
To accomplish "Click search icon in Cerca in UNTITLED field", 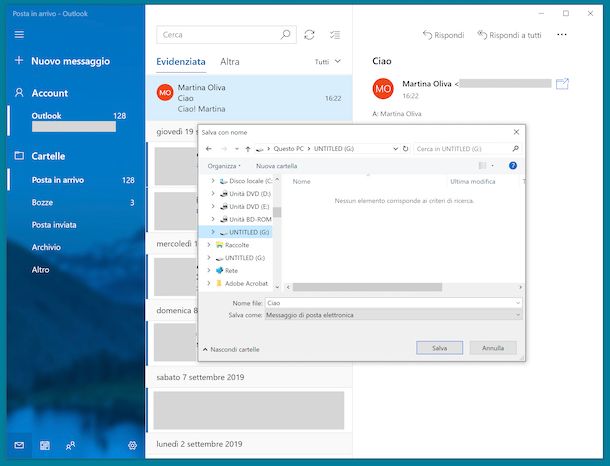I will pos(515,149).
